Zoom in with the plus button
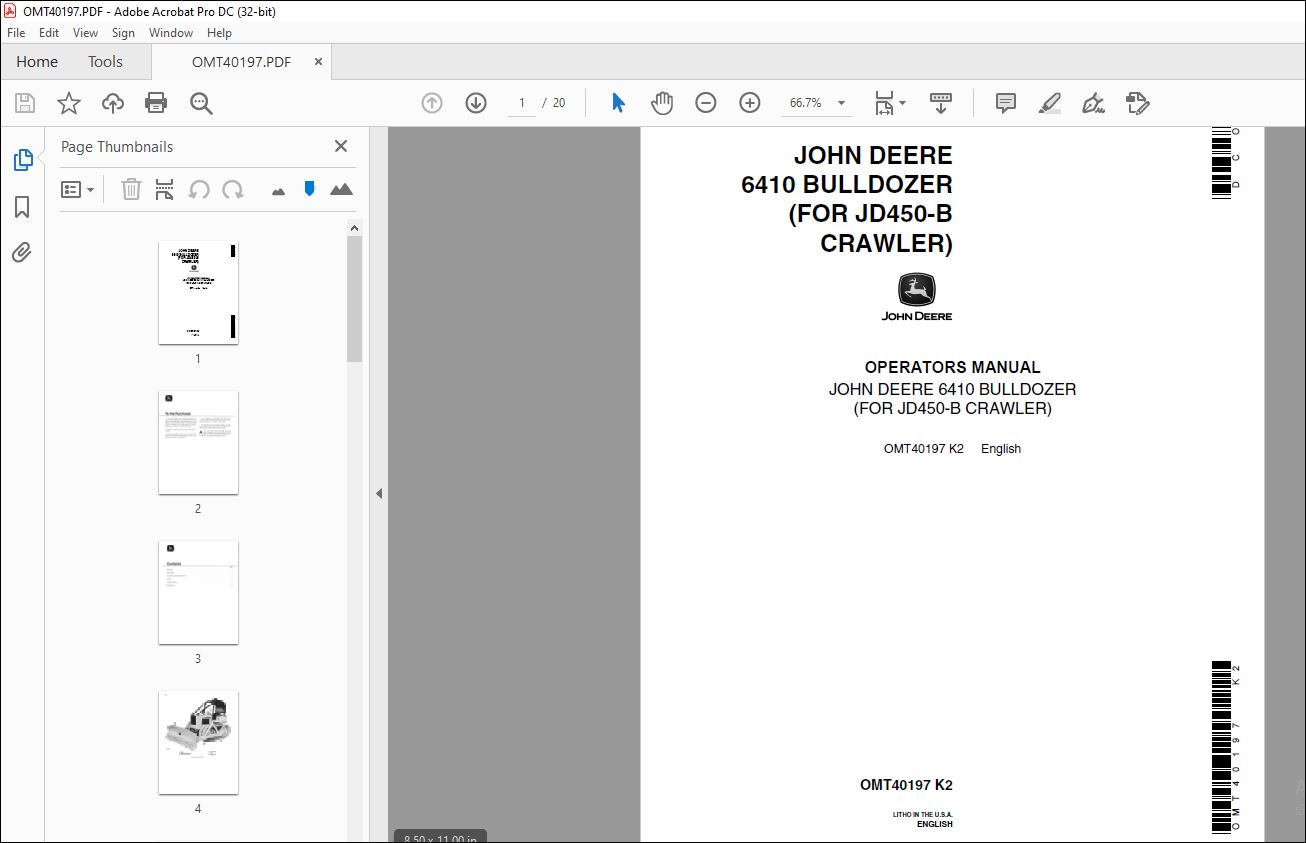 (750, 103)
